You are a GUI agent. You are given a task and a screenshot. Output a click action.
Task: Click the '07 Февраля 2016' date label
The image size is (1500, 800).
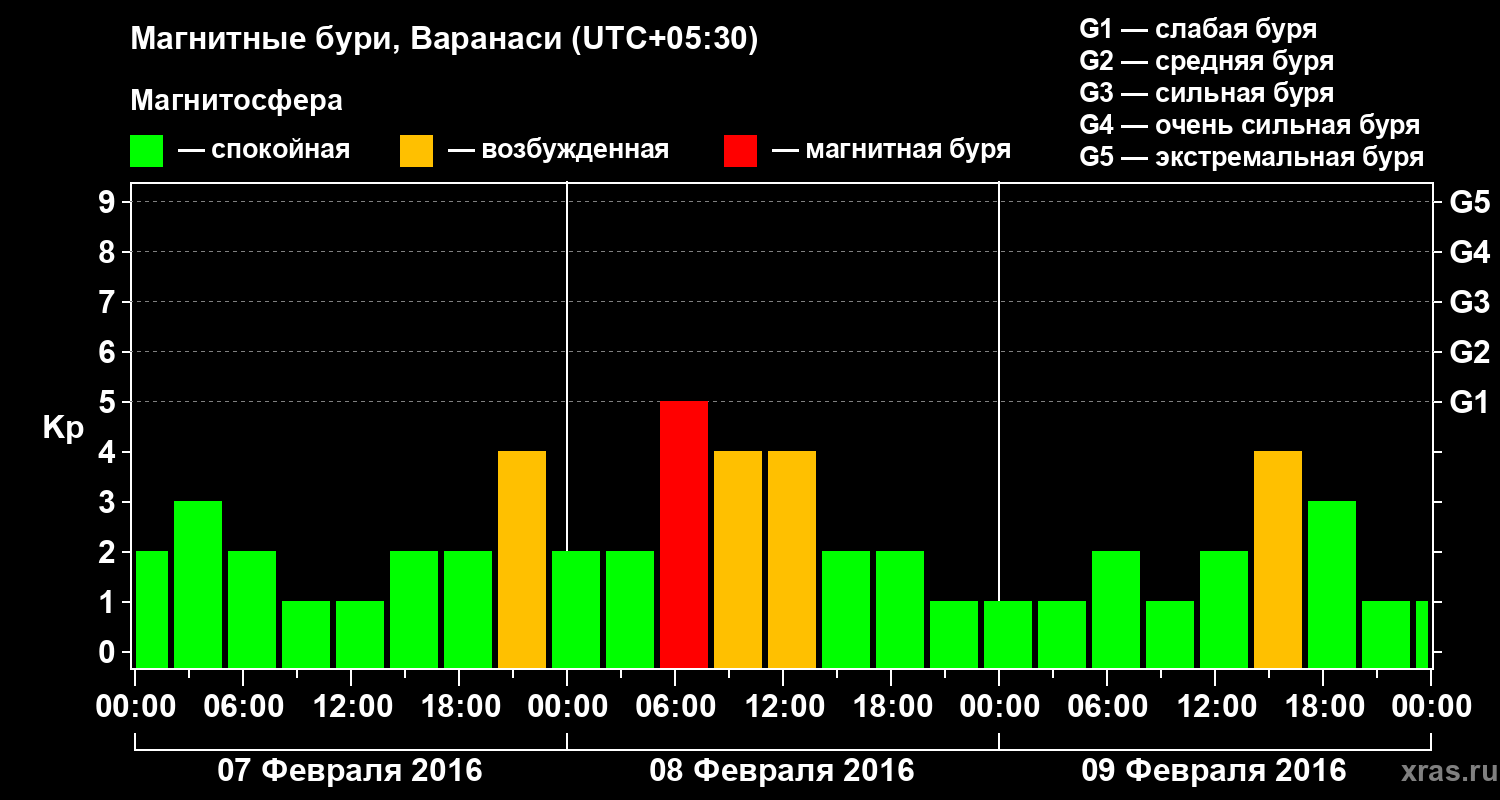pyautogui.click(x=350, y=771)
